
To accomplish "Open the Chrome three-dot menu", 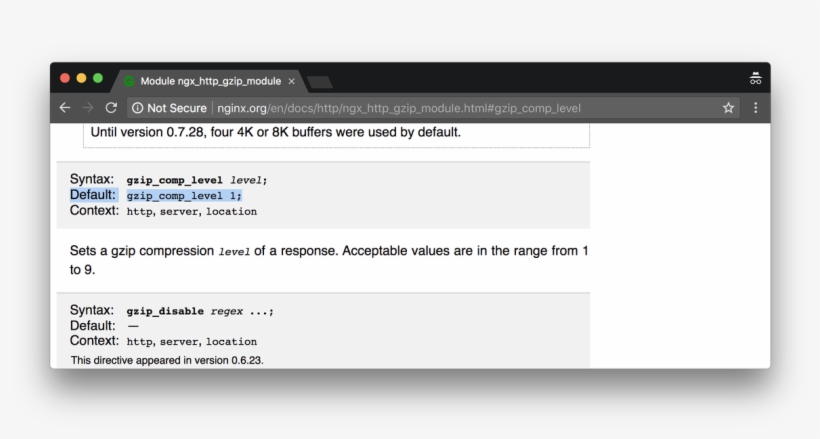I will tap(755, 108).
